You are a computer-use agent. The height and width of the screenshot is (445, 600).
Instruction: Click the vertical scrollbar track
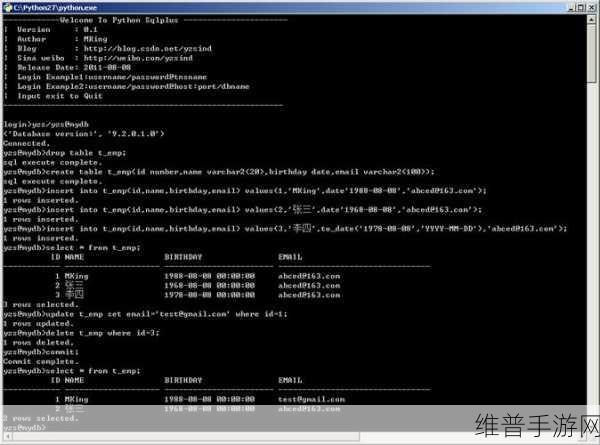pos(591,220)
